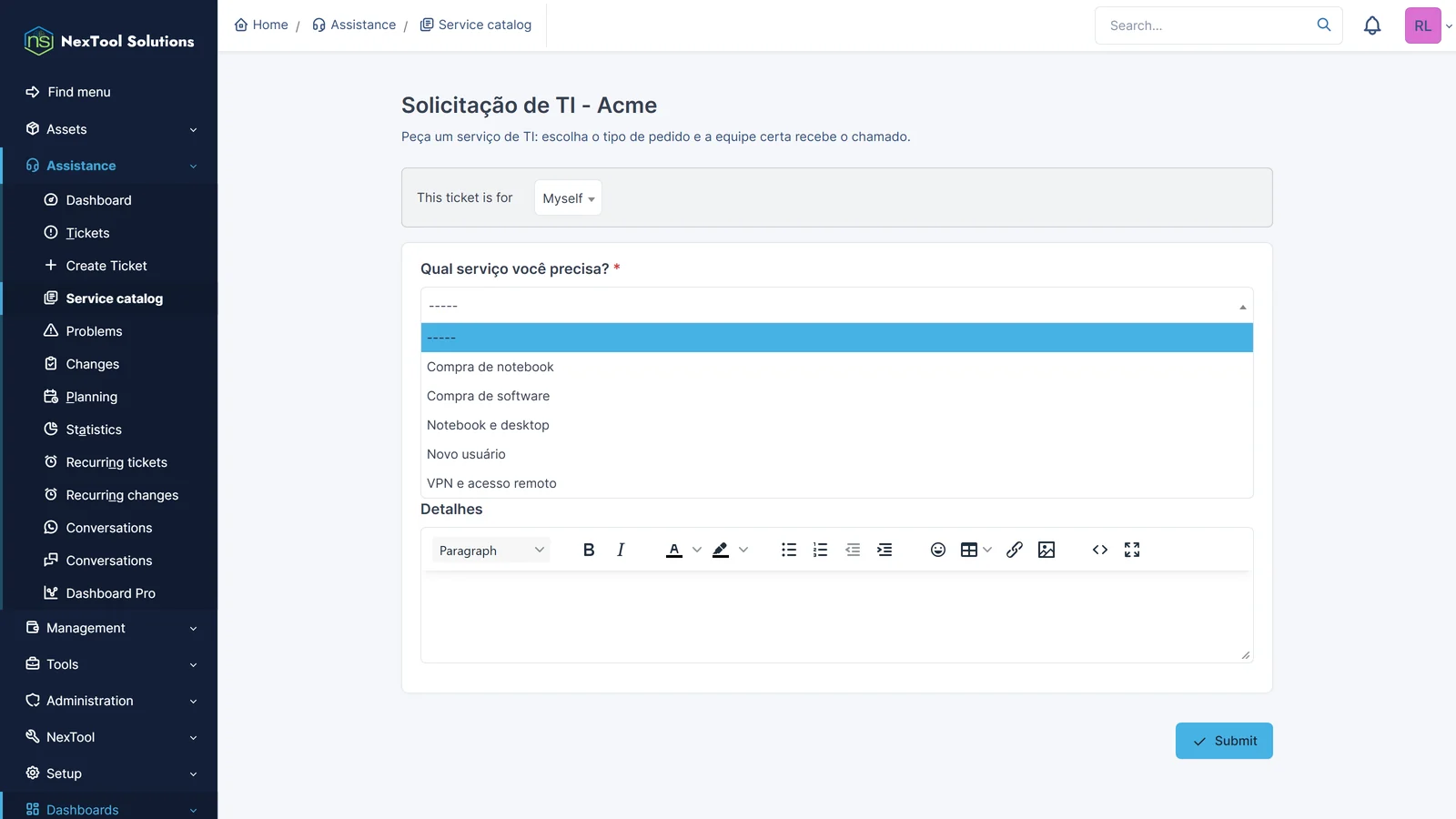1456x819 pixels.
Task: Open the Problems sidebar item
Action: coord(94,331)
